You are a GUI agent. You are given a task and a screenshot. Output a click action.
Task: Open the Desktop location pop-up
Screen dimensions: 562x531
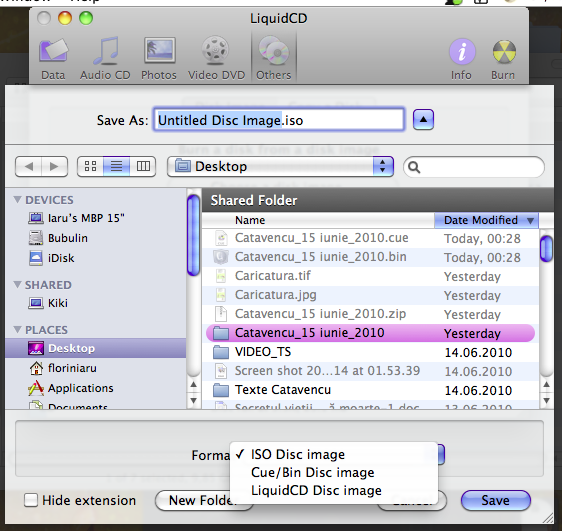pyautogui.click(x=280, y=167)
